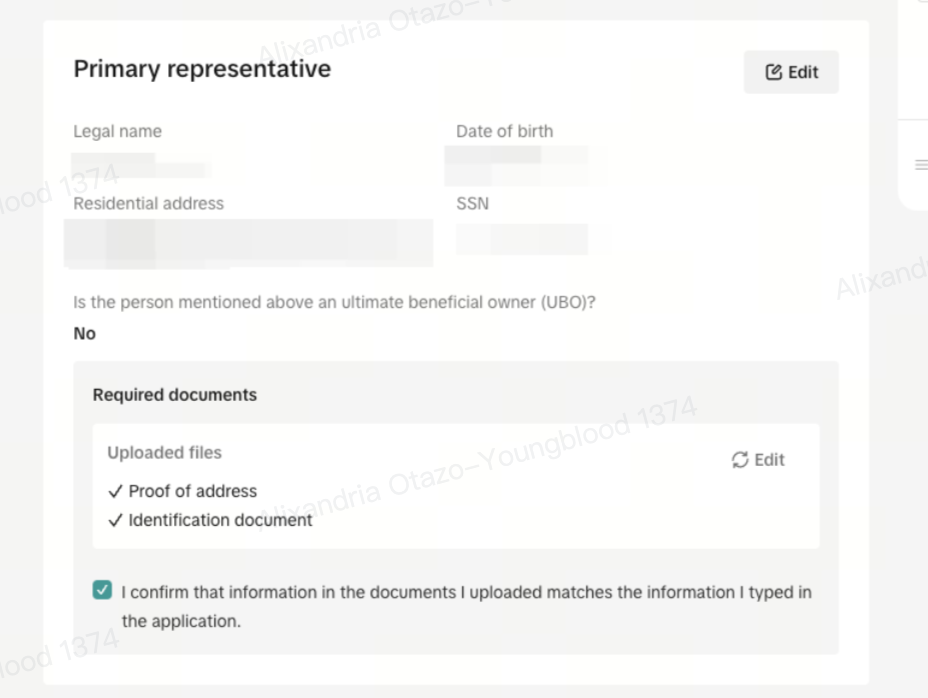Click the Primary representative heading
Viewport: 928px width, 698px height.
tap(202, 69)
